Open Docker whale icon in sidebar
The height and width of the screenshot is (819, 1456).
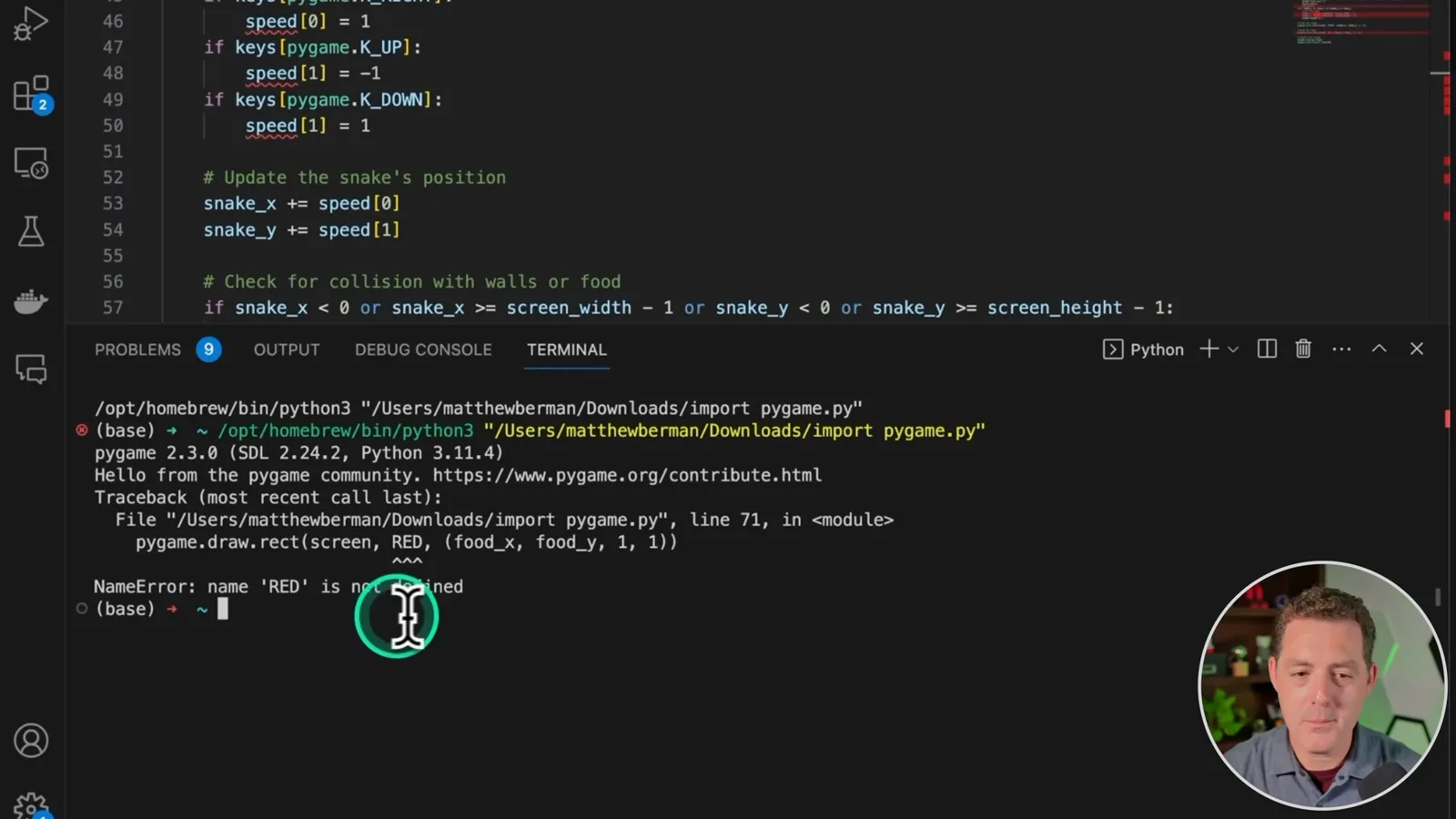pos(31,300)
